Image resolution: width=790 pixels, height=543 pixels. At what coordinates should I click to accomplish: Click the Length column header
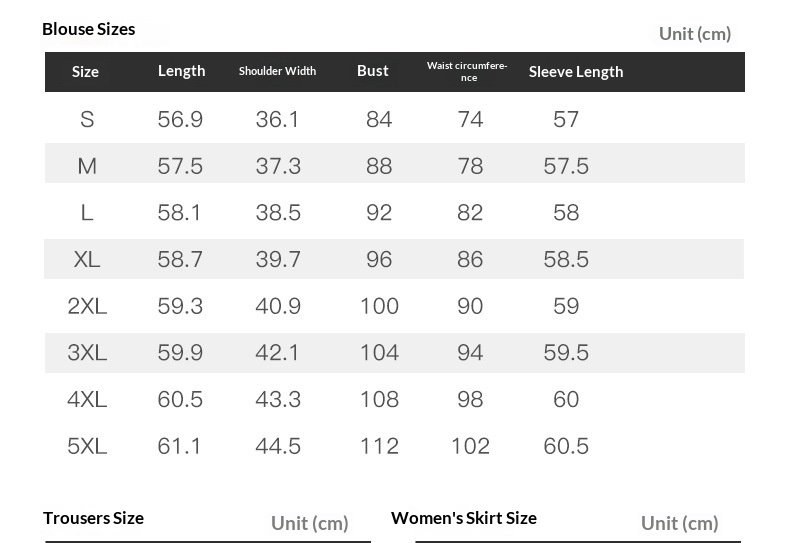pos(181,71)
